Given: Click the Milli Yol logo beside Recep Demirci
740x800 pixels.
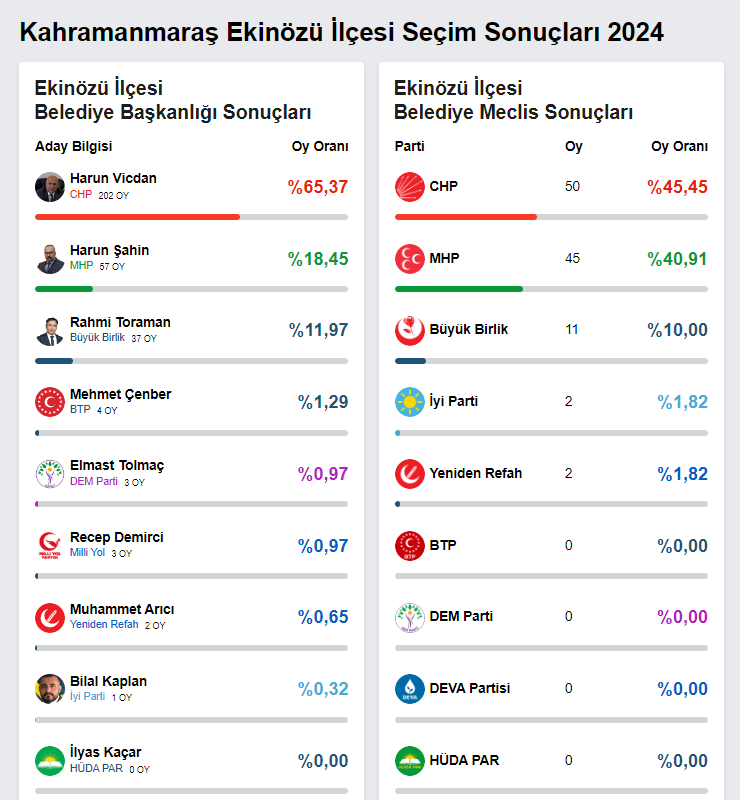Looking at the screenshot, I should 50,545.
